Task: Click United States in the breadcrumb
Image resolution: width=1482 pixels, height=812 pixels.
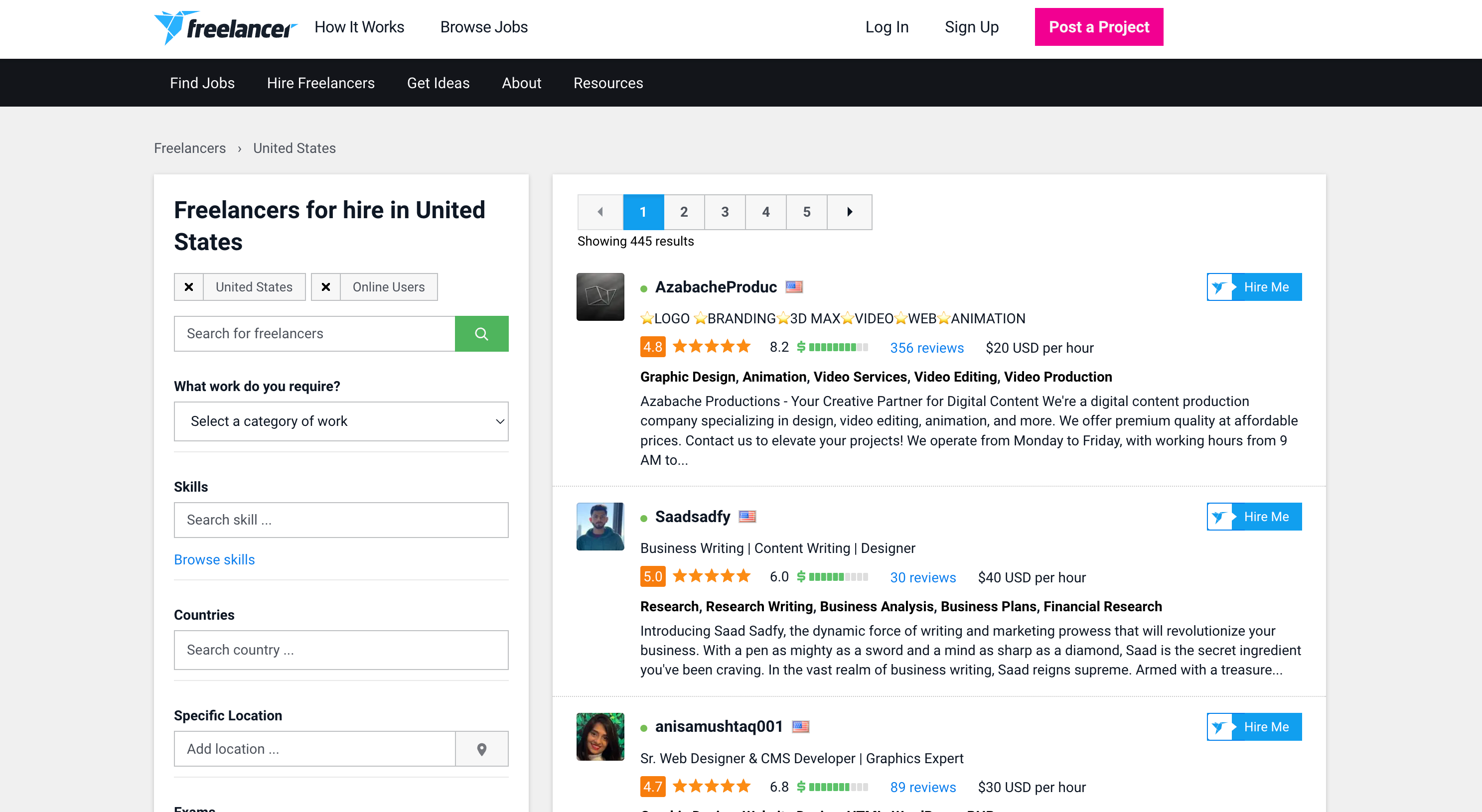Action: click(294, 148)
